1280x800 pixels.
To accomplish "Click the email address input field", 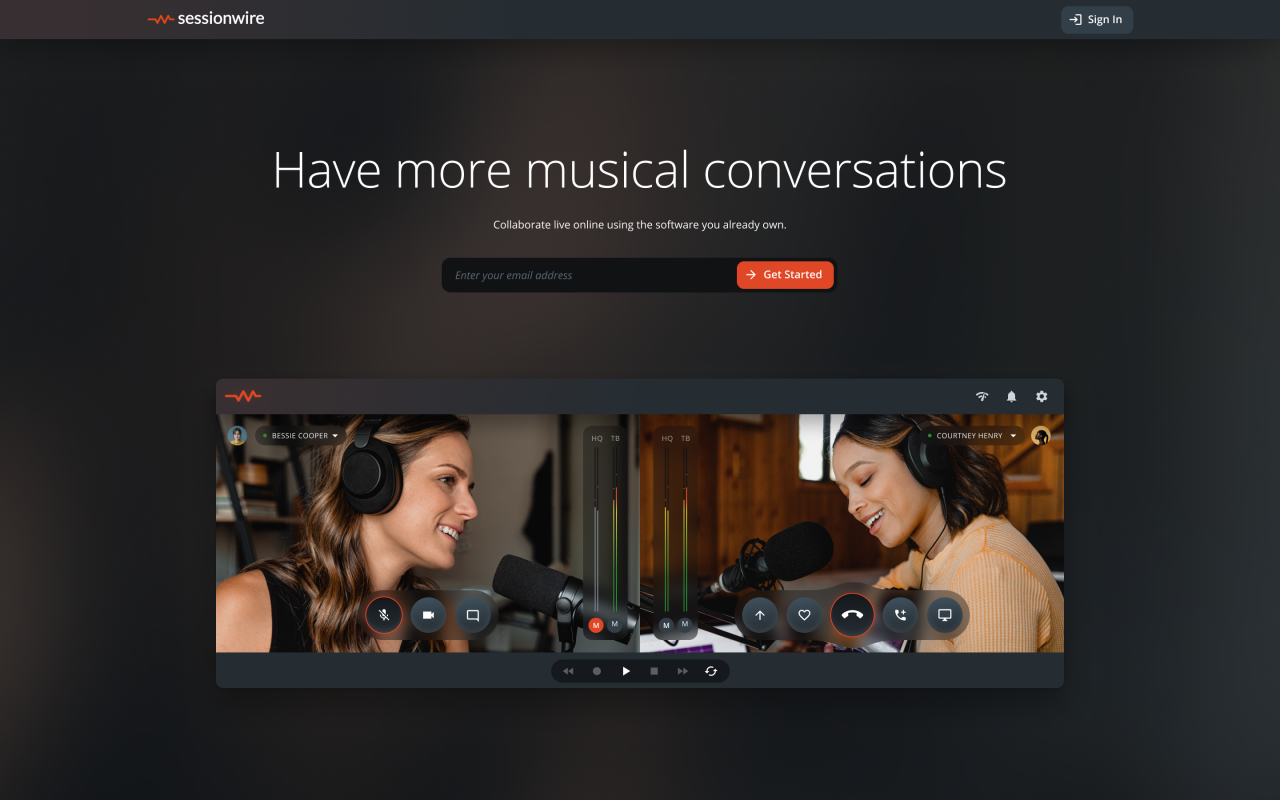I will pos(590,275).
